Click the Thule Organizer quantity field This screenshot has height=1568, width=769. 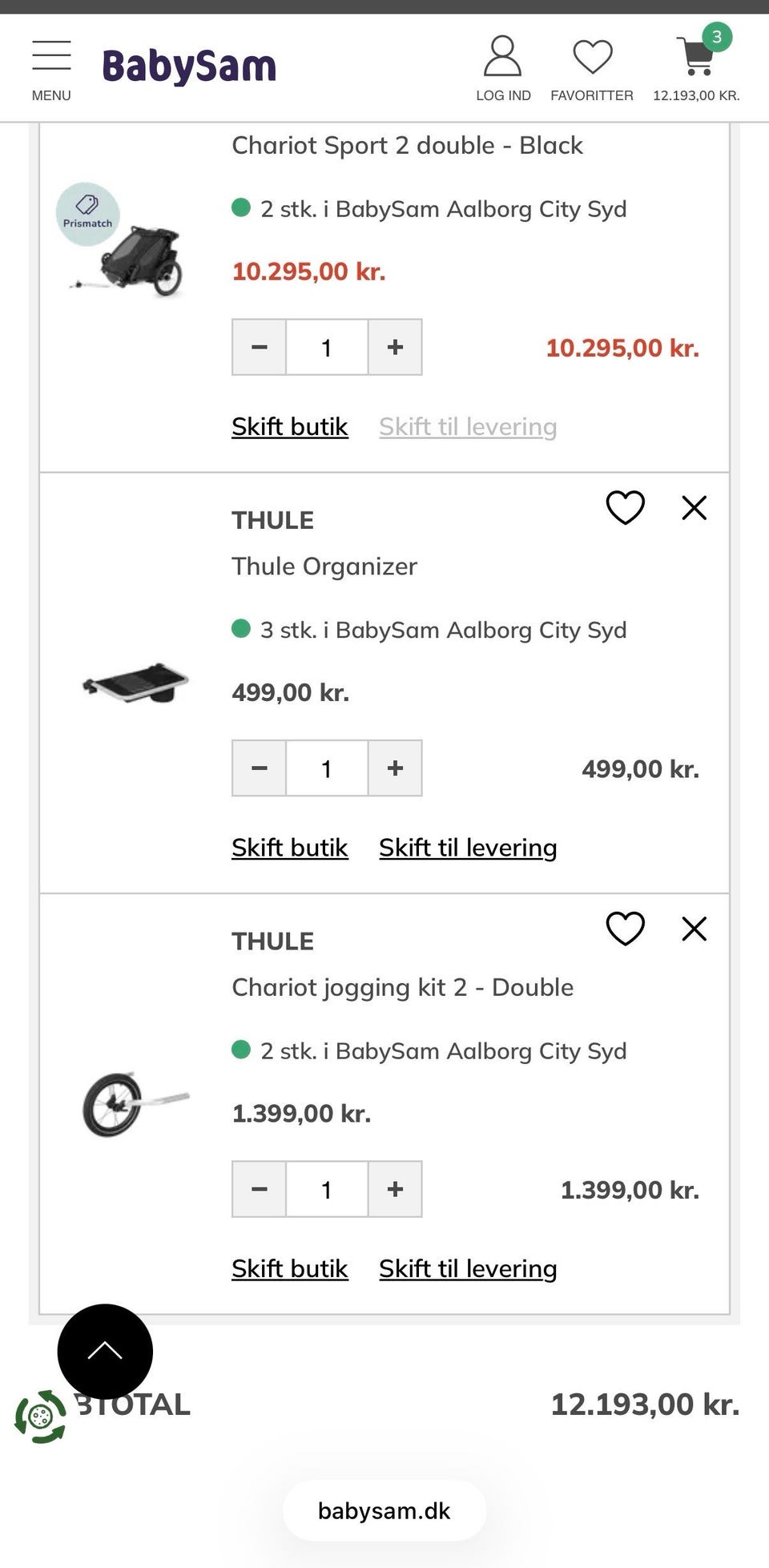327,768
